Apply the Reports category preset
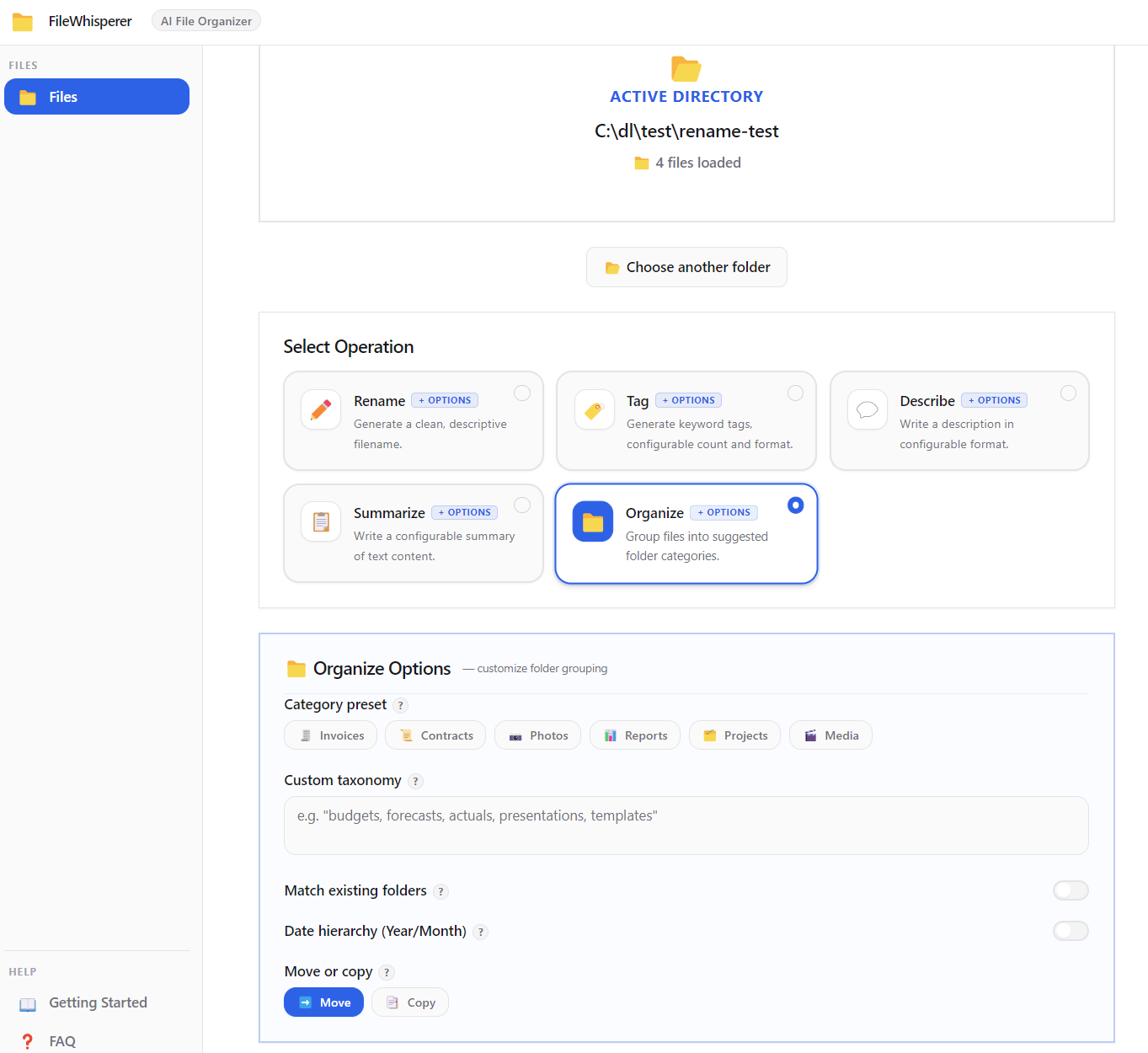Image resolution: width=1148 pixels, height=1053 pixels. tap(635, 735)
